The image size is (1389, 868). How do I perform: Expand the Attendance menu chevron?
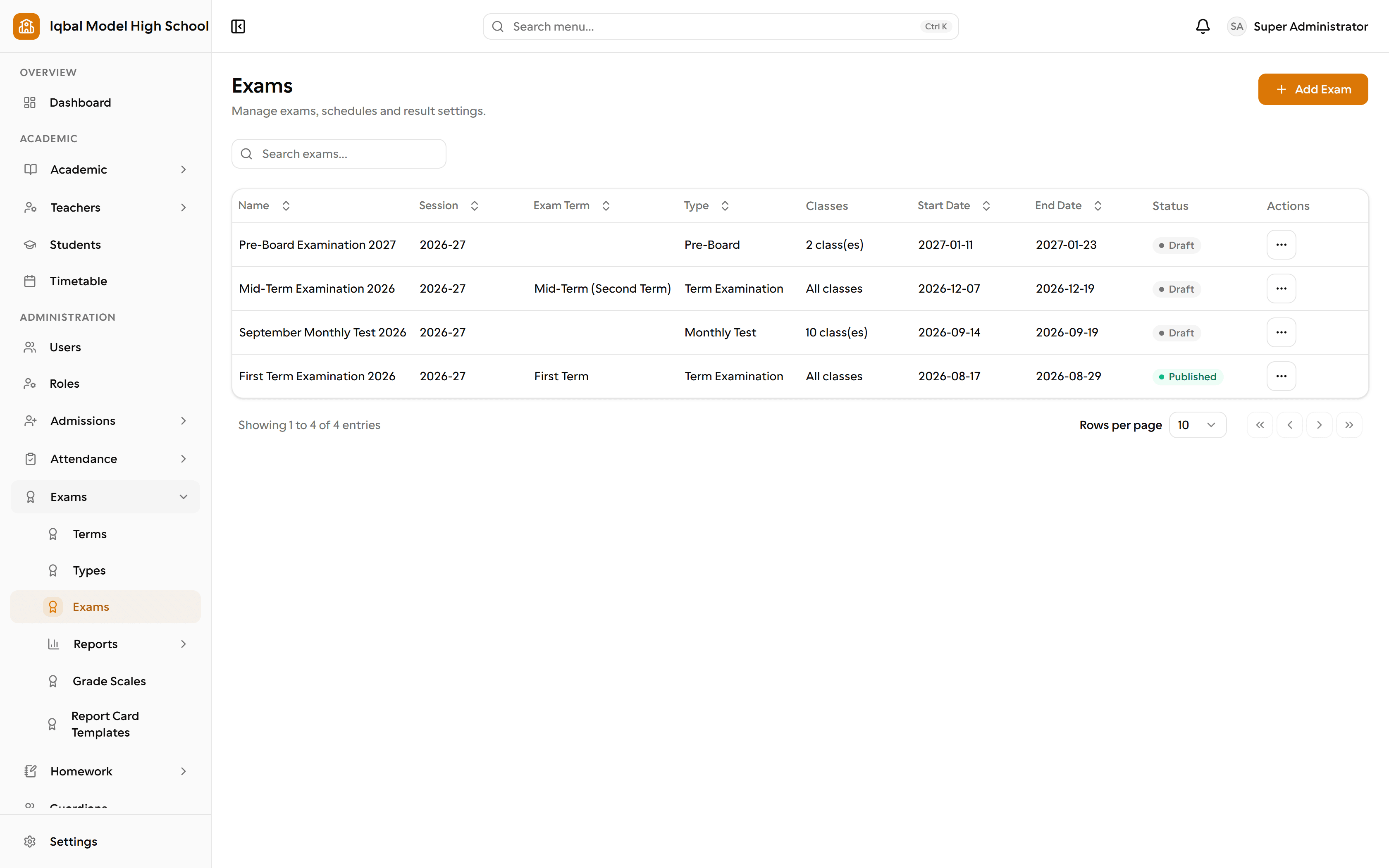click(x=184, y=459)
